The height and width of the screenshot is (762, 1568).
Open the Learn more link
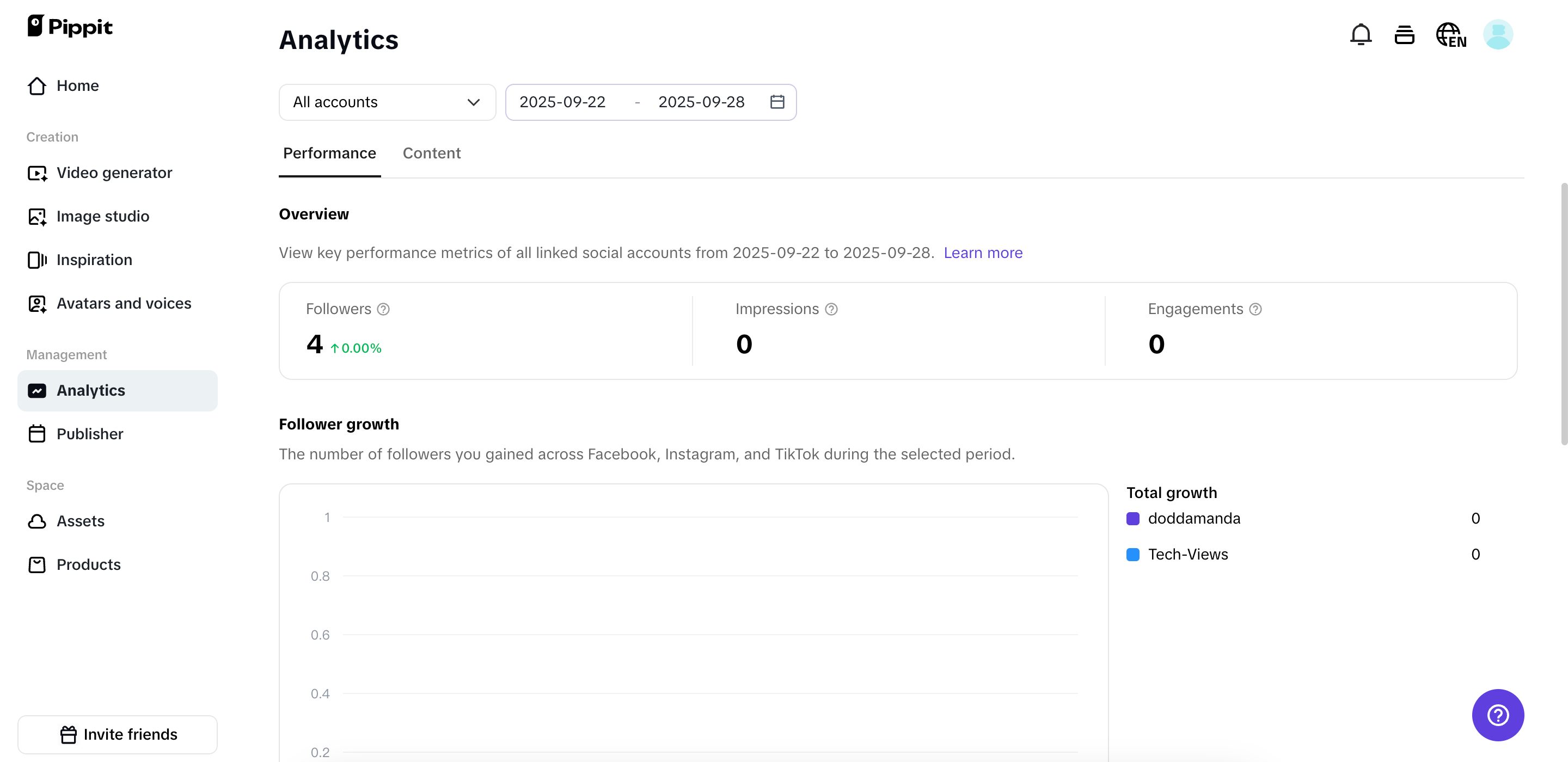tap(982, 253)
